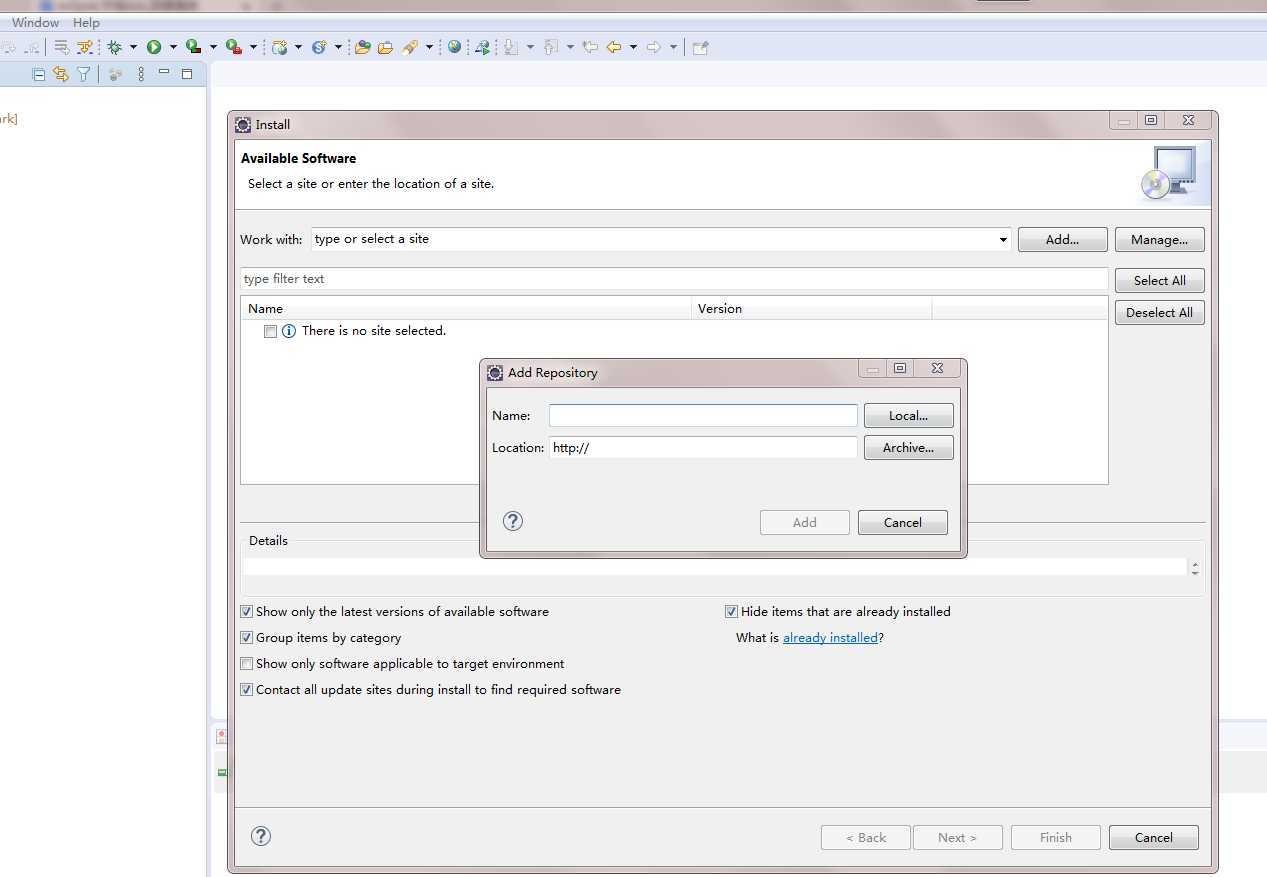The image size is (1267, 877).
Task: Minimize the side view panel
Action: click(164, 73)
